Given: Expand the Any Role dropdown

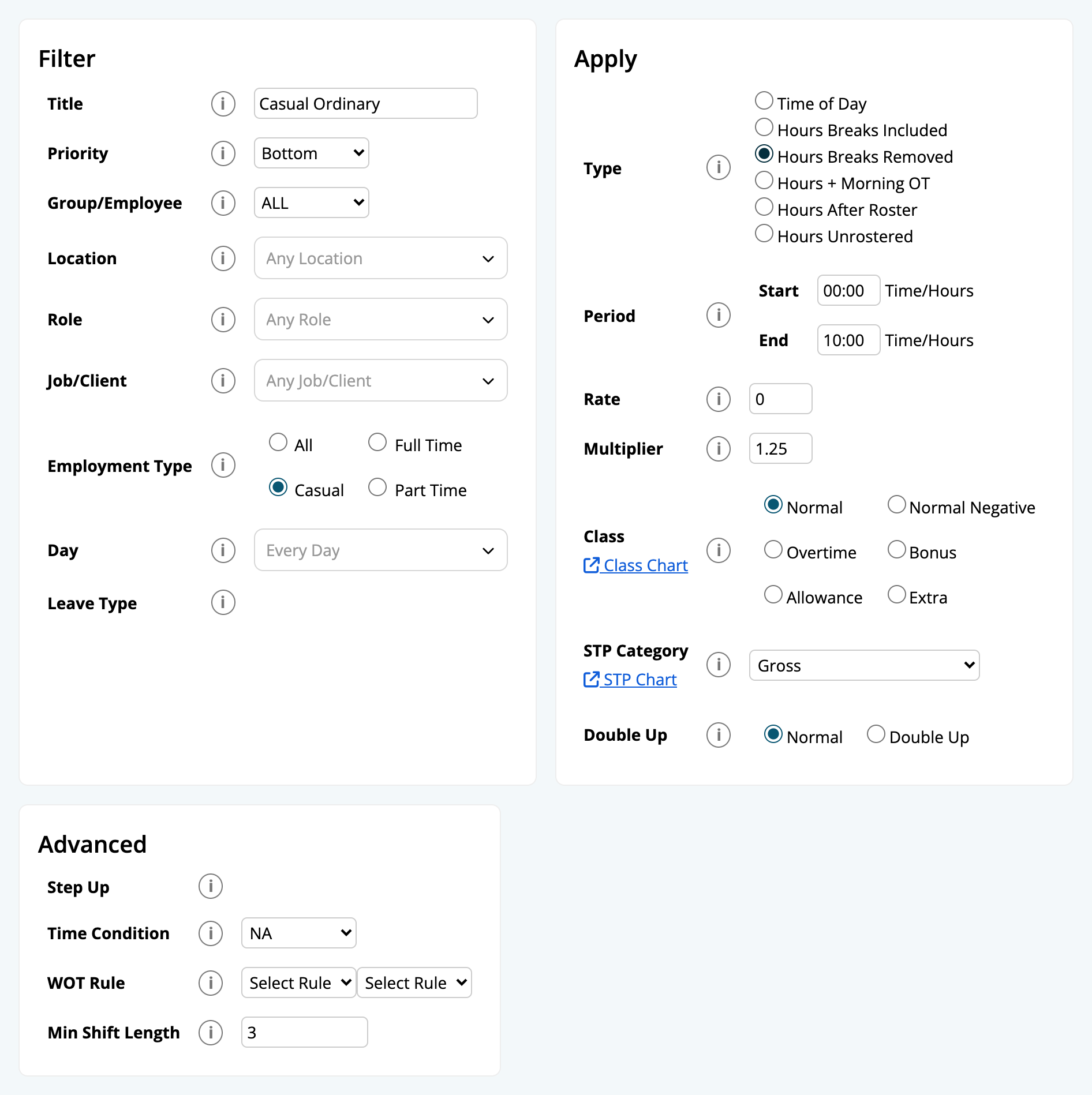Looking at the screenshot, I should pyautogui.click(x=381, y=320).
